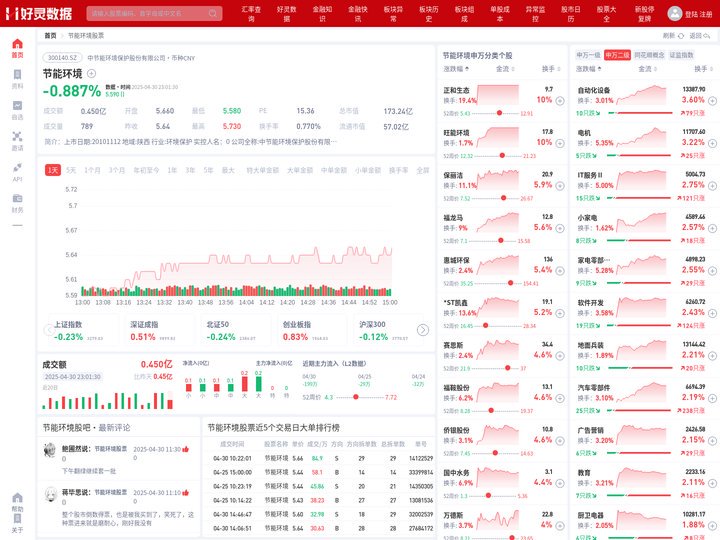The image size is (720, 540).
Task: Add 正和生态 with its plus icon
Action: point(560,101)
